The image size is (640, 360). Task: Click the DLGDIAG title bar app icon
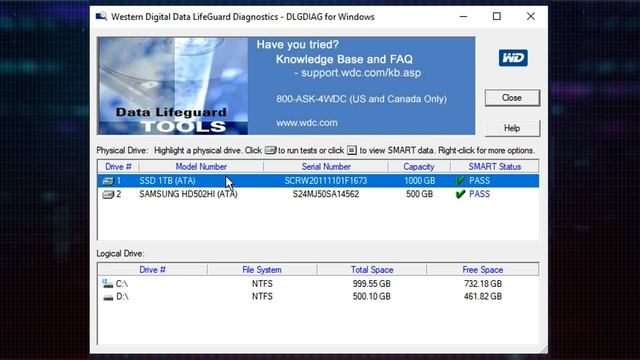coord(101,17)
